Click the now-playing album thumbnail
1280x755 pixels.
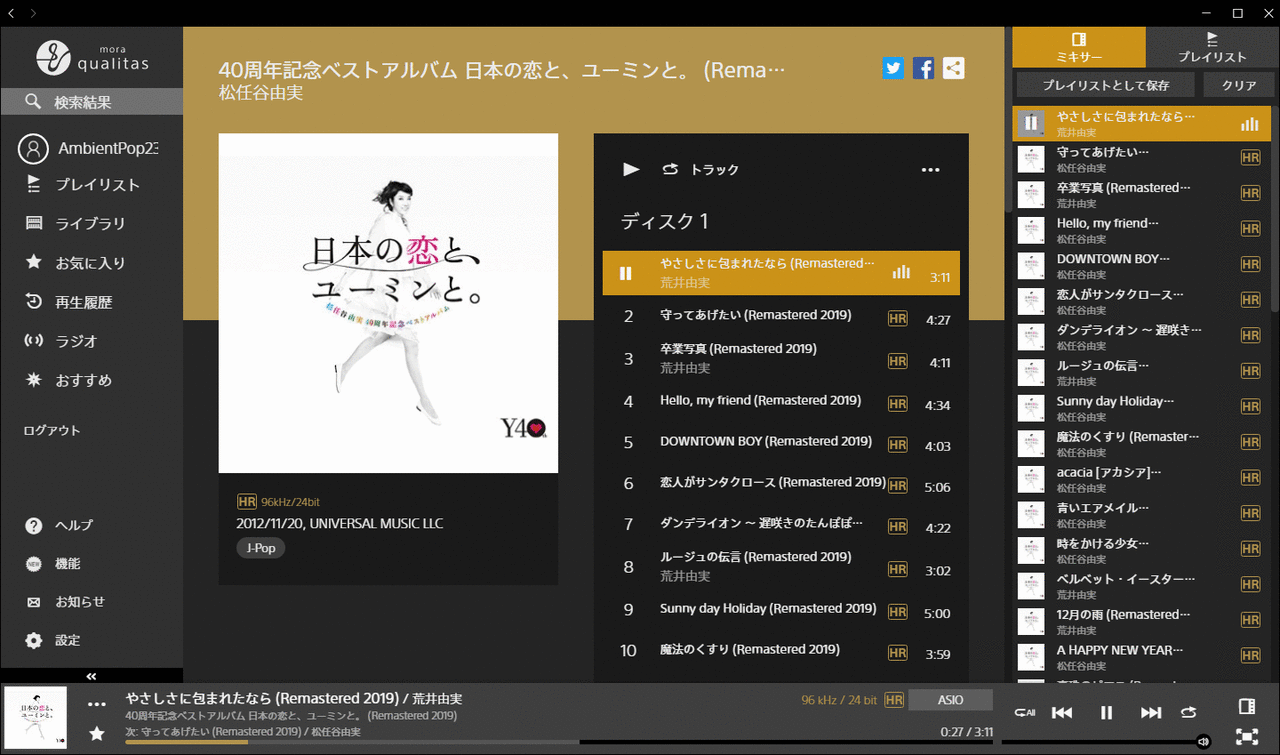pos(35,718)
